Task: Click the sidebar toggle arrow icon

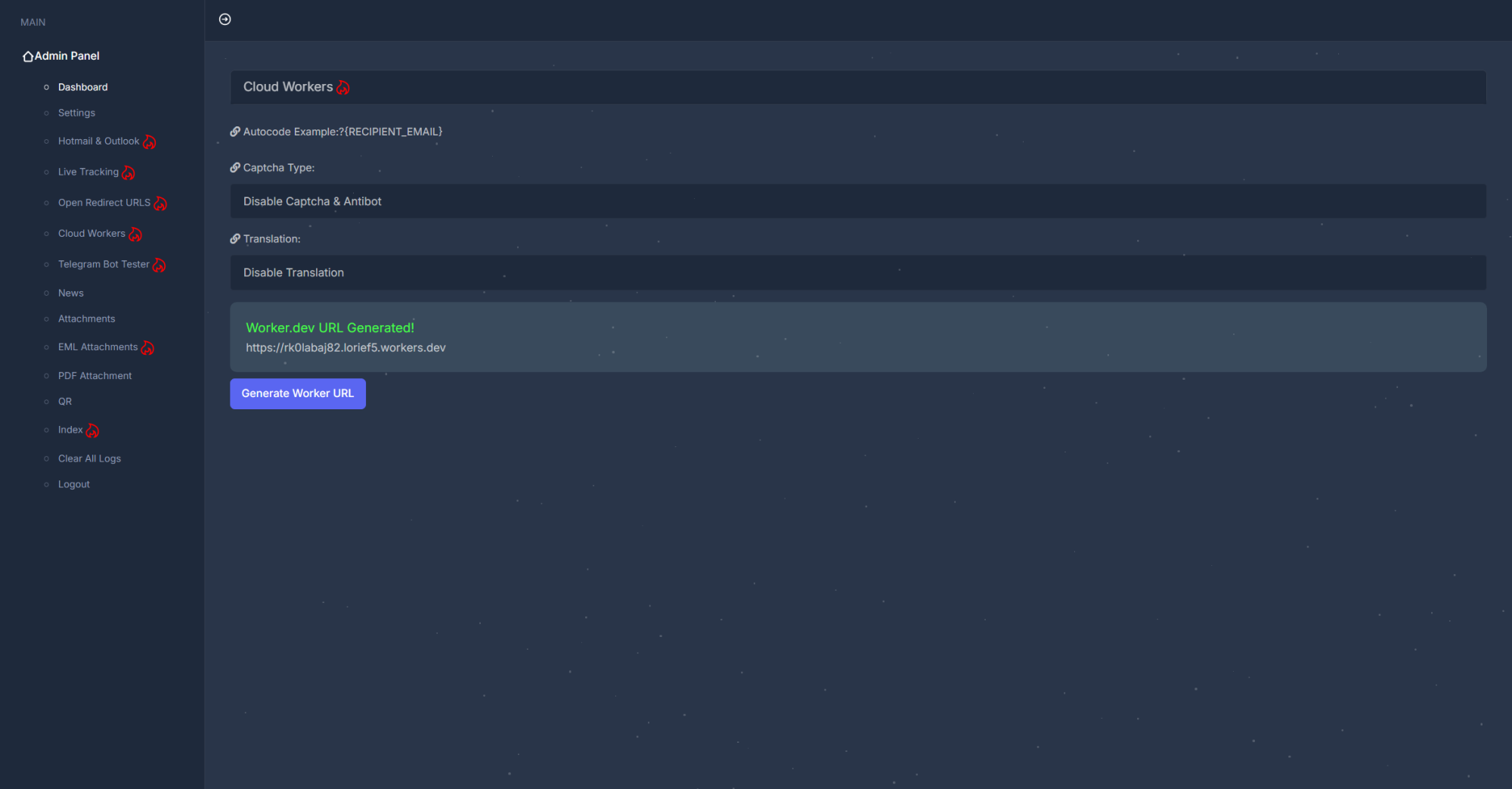Action: tap(225, 20)
